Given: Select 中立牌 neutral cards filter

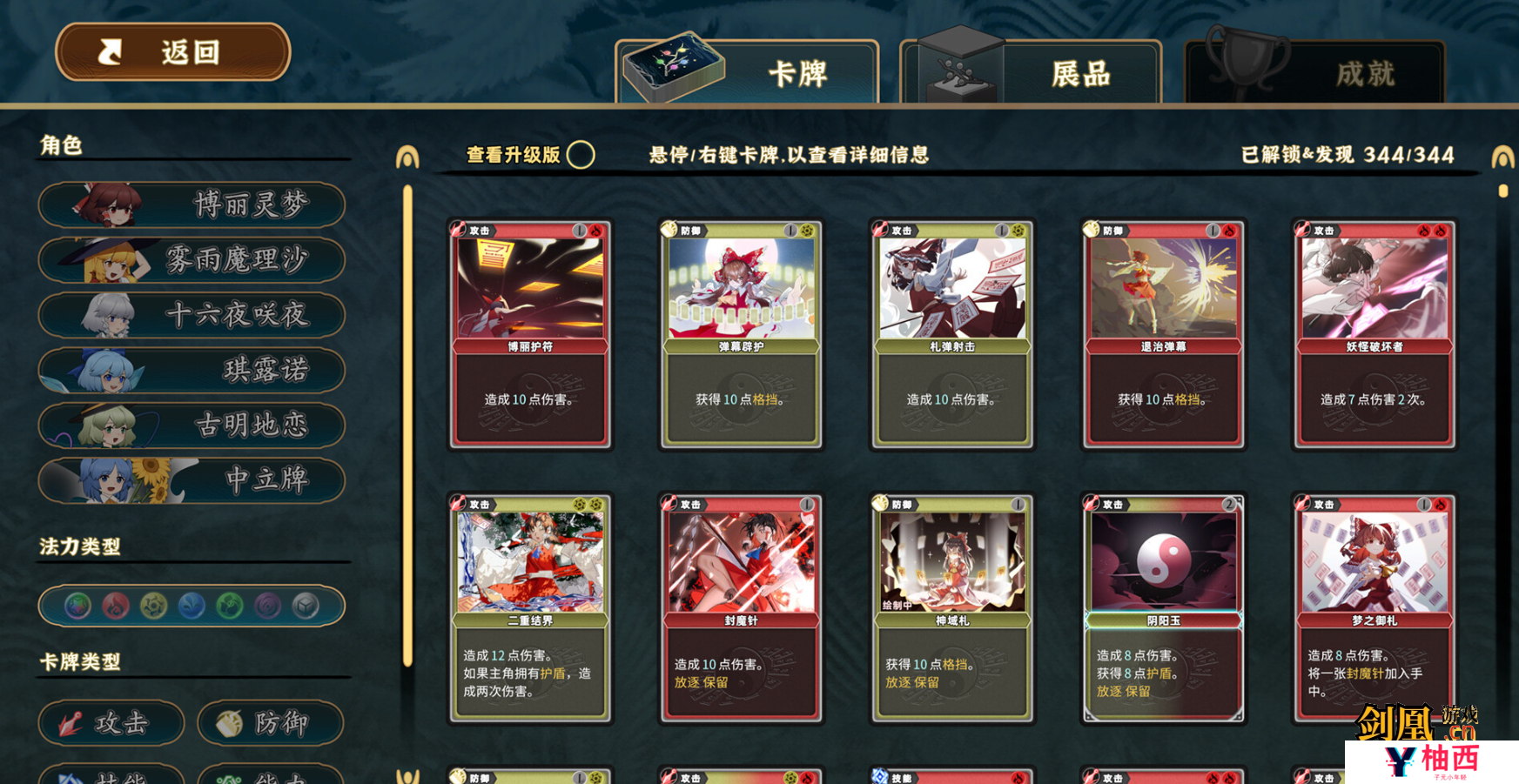Looking at the screenshot, I should point(192,479).
